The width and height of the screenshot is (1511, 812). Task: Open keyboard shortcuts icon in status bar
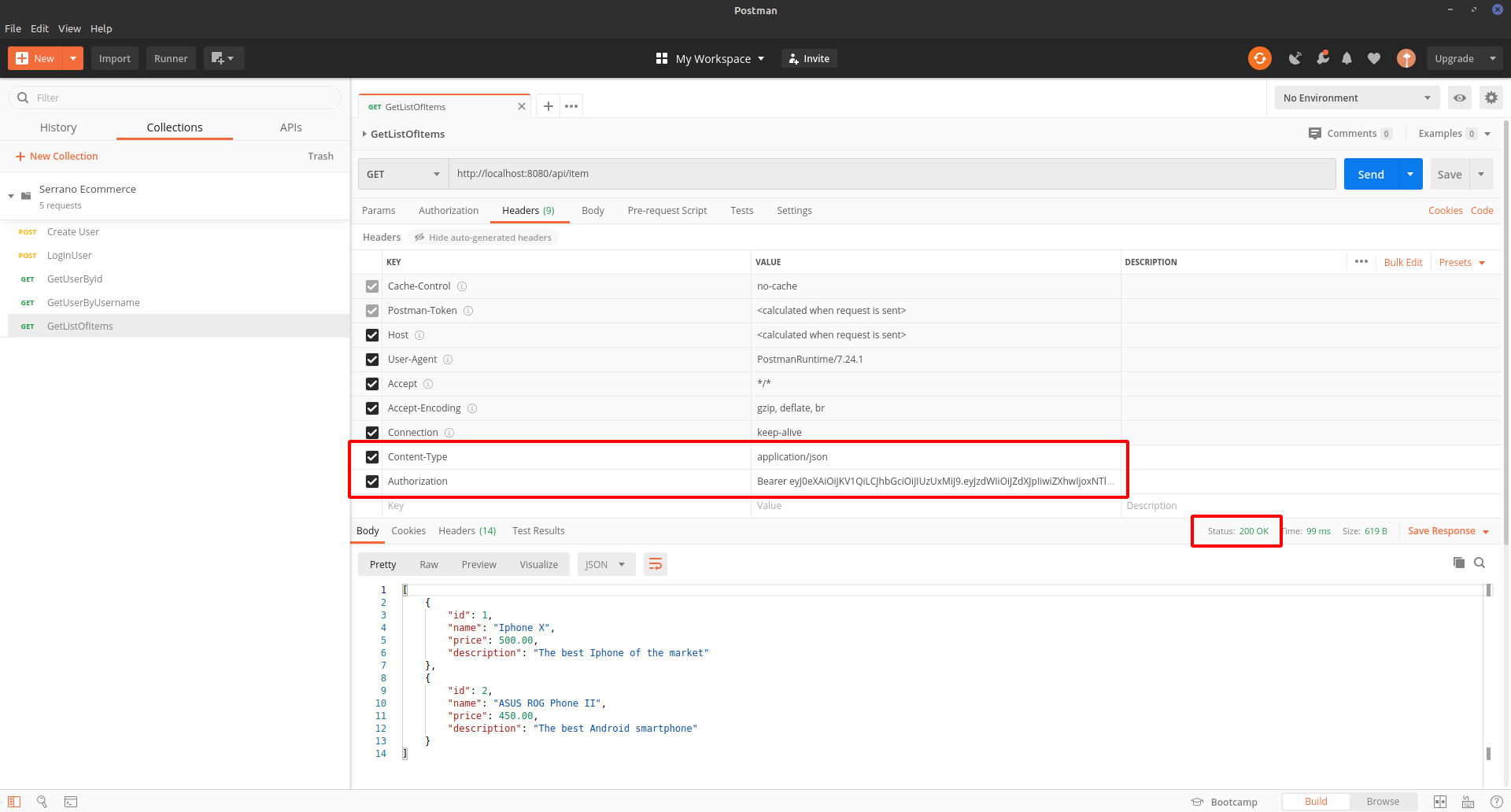pyautogui.click(x=1469, y=802)
